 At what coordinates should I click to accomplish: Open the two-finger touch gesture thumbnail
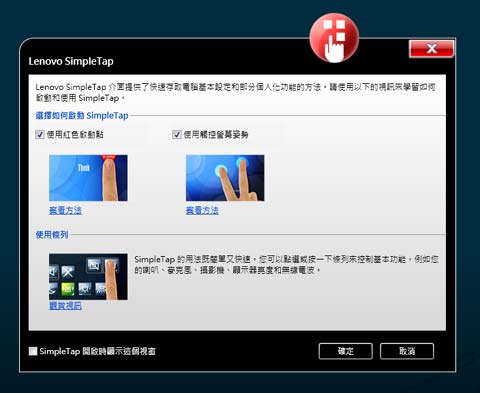225,178
